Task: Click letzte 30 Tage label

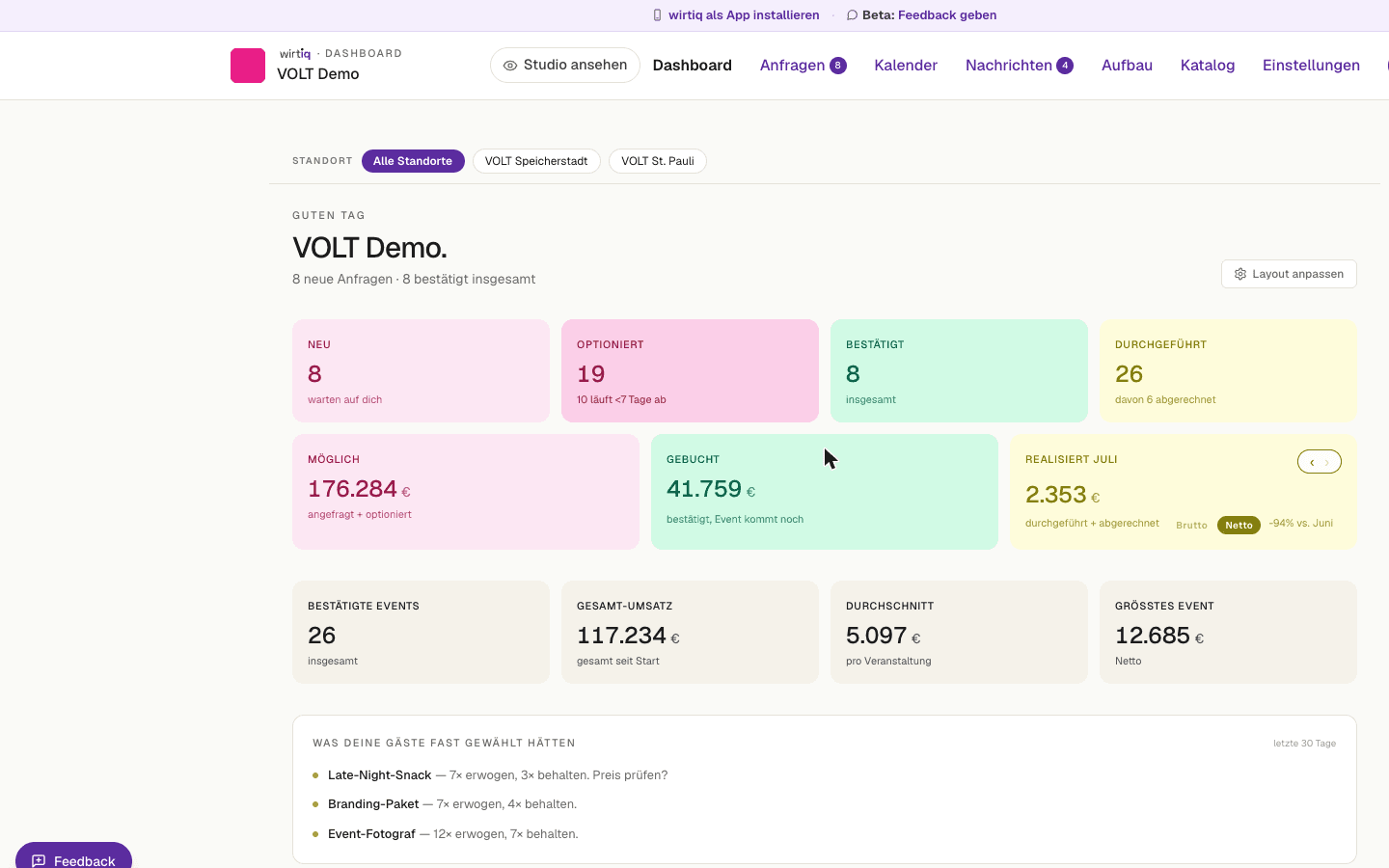Action: tap(1304, 744)
